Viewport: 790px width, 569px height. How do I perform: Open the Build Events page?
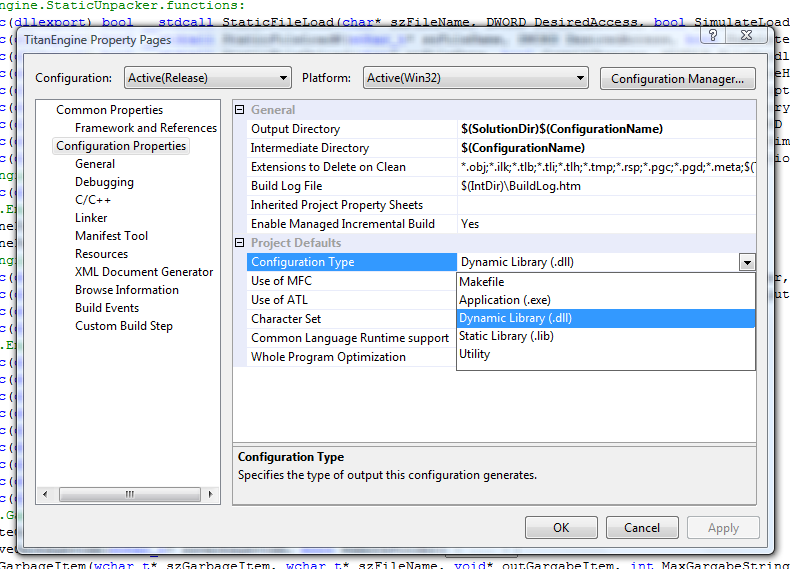(107, 308)
